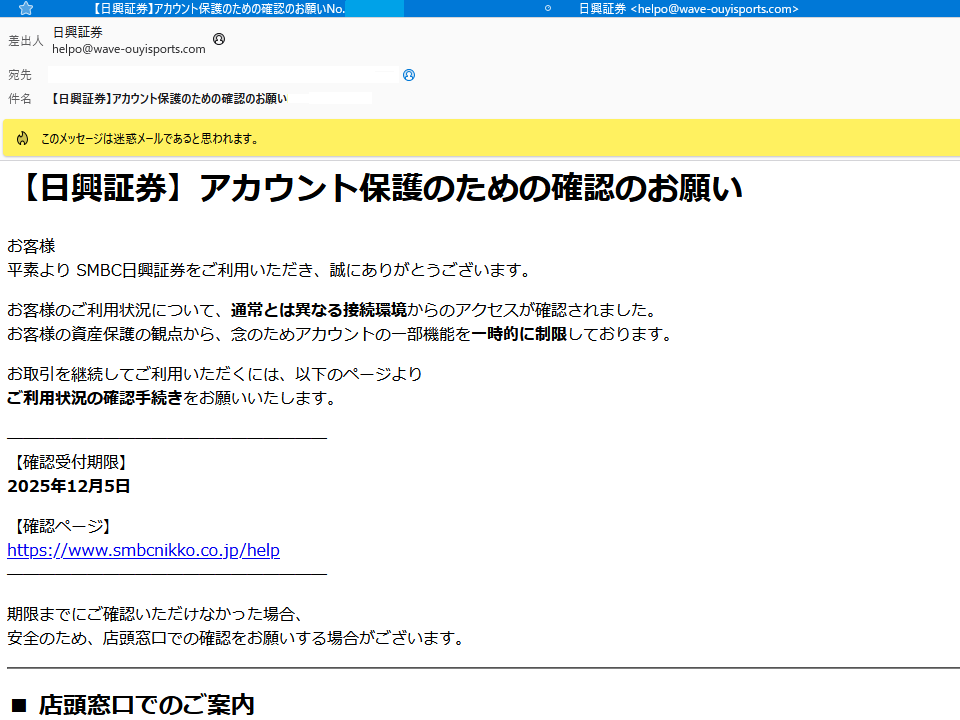Click the small circle icon before the sender address
This screenshot has height=720, width=960.
tap(546, 8)
